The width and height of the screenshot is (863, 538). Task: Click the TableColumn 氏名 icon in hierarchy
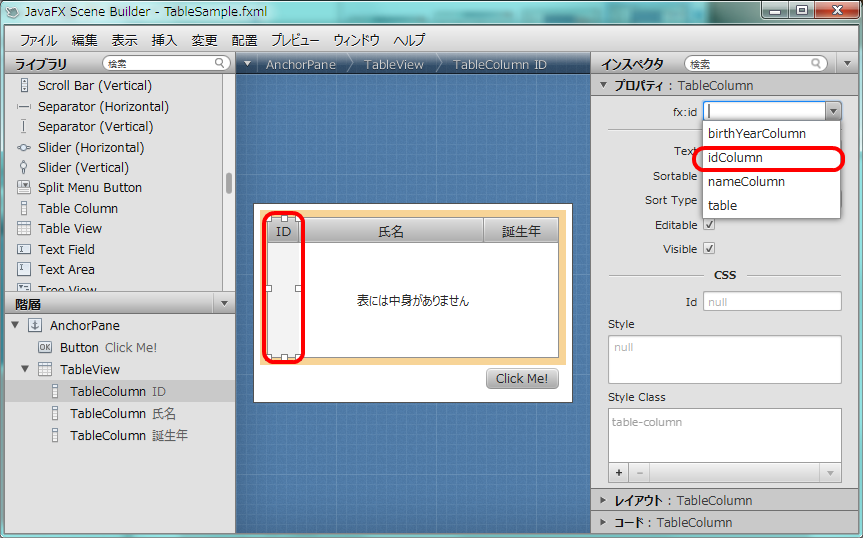point(54,413)
